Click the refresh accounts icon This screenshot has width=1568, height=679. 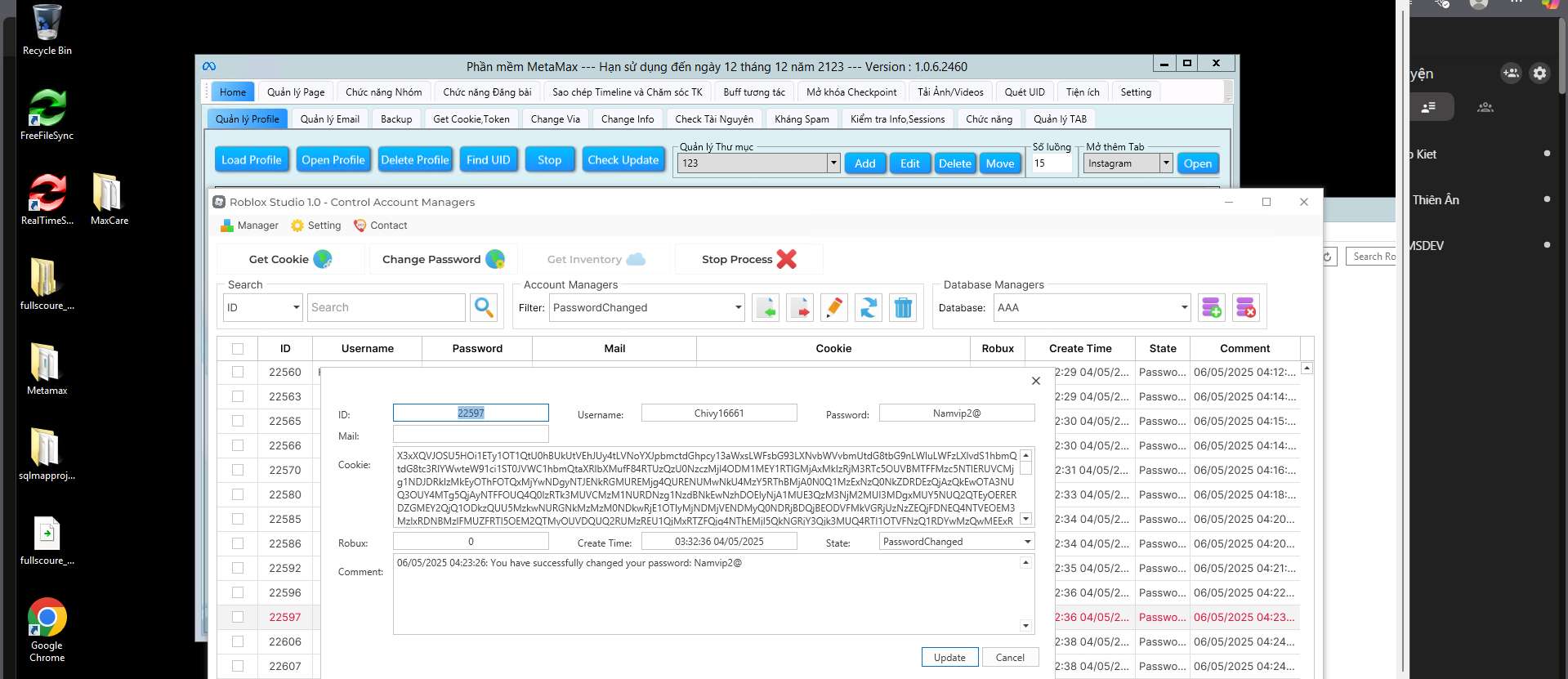[869, 307]
